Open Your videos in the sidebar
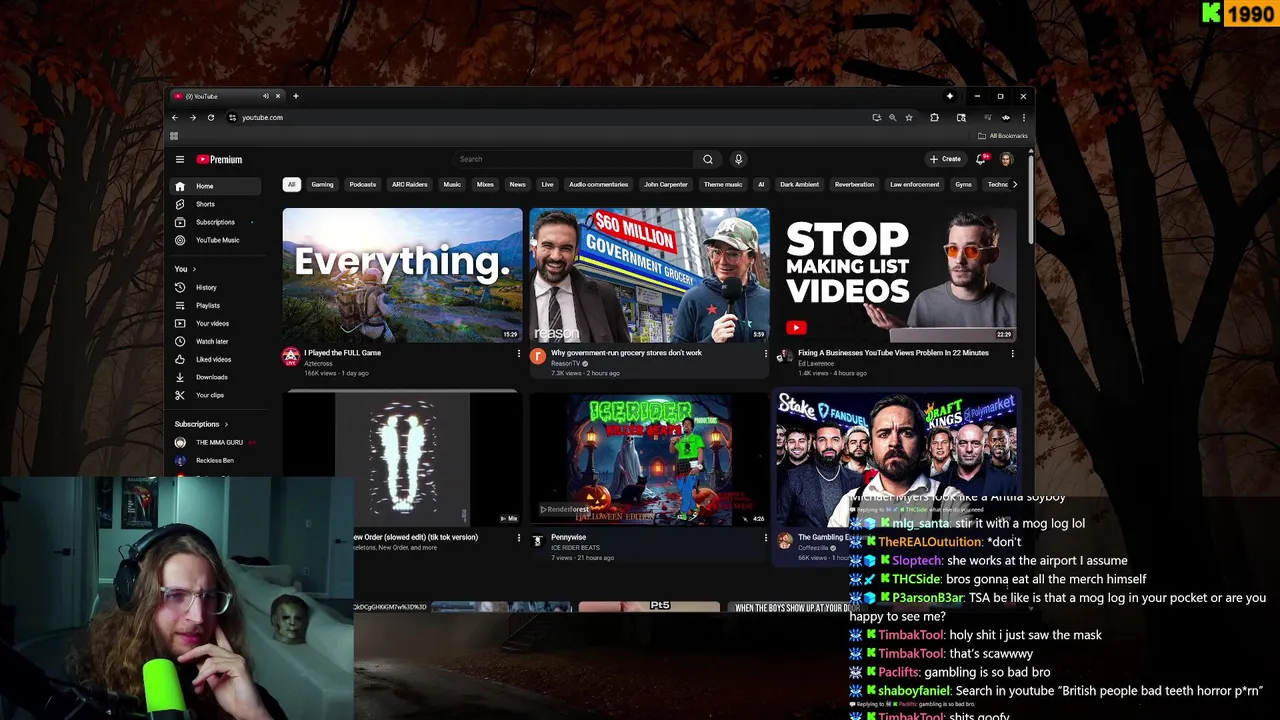 (213, 323)
